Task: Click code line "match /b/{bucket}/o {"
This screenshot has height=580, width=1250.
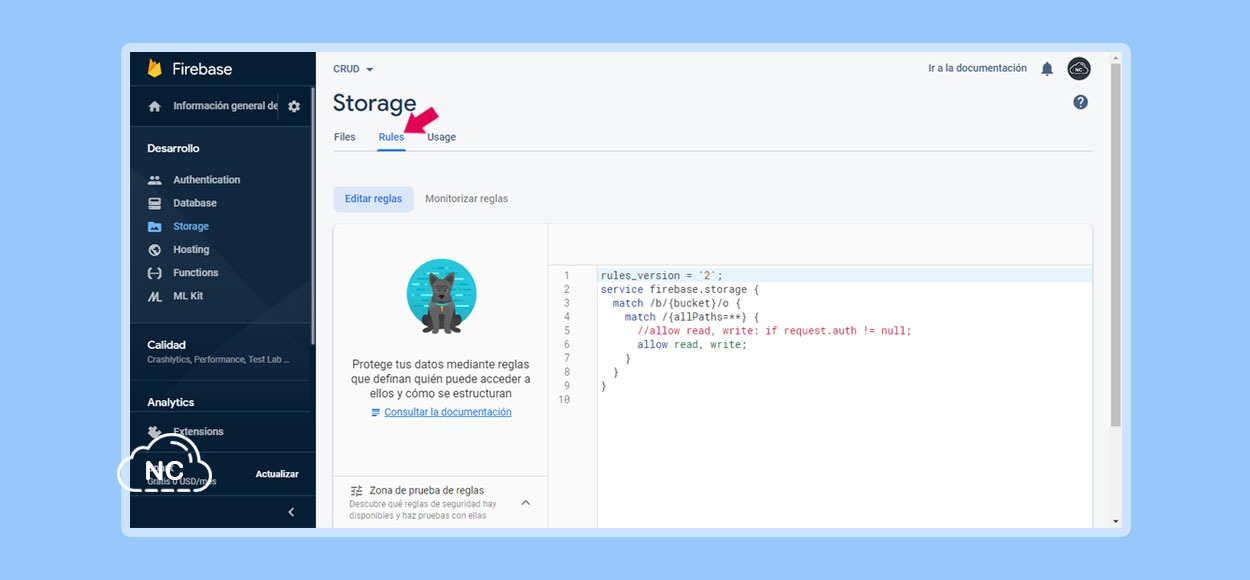Action: [677, 303]
